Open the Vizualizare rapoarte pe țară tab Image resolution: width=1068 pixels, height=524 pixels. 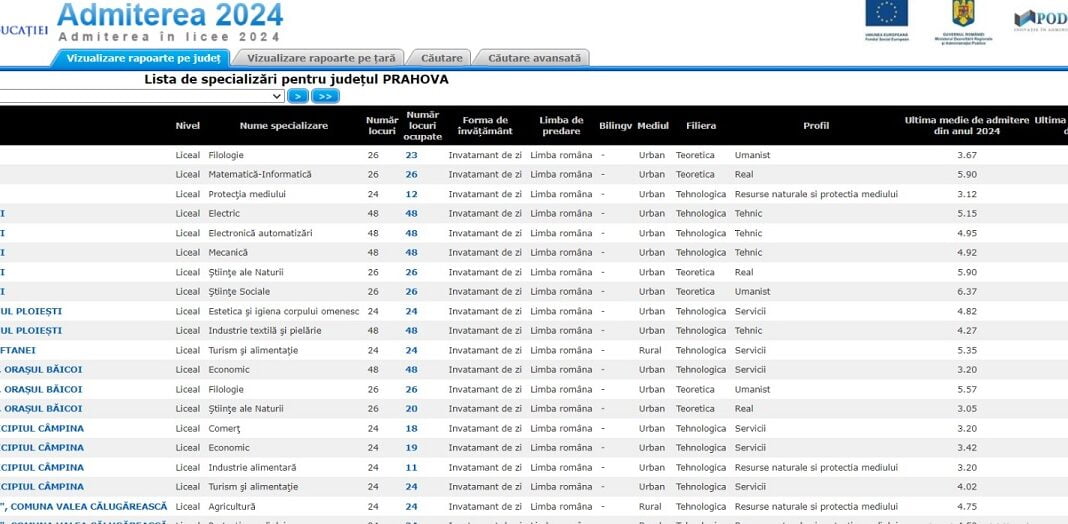(x=321, y=58)
